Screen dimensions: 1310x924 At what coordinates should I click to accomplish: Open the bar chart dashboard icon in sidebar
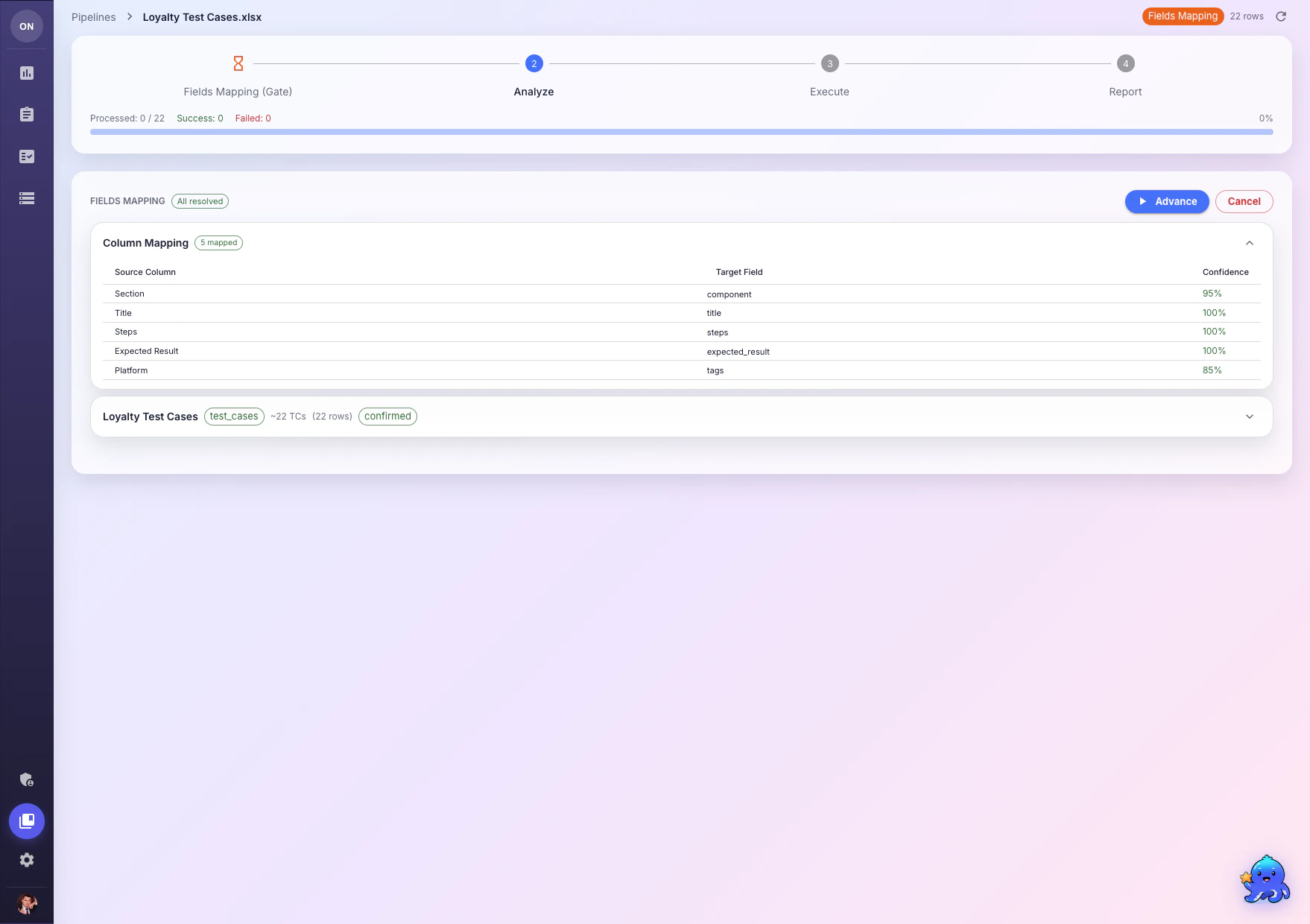pos(27,73)
